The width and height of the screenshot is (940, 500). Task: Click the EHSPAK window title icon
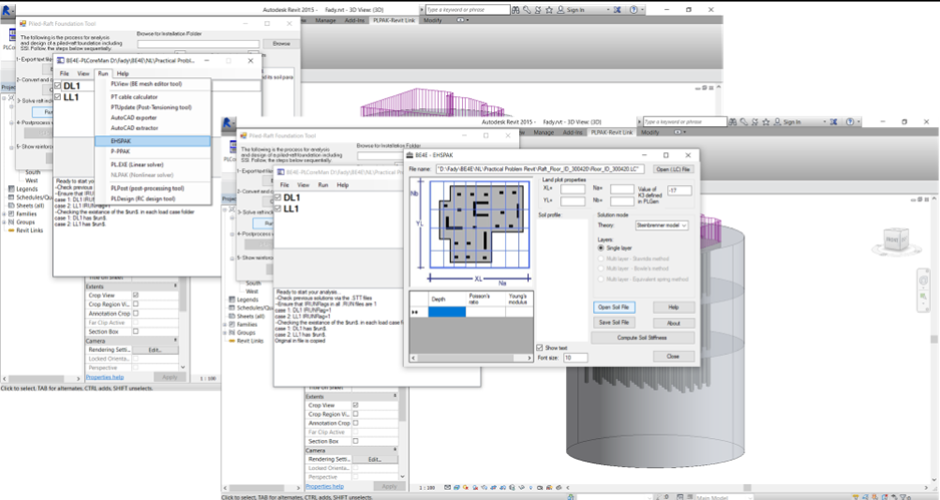[x=410, y=155]
